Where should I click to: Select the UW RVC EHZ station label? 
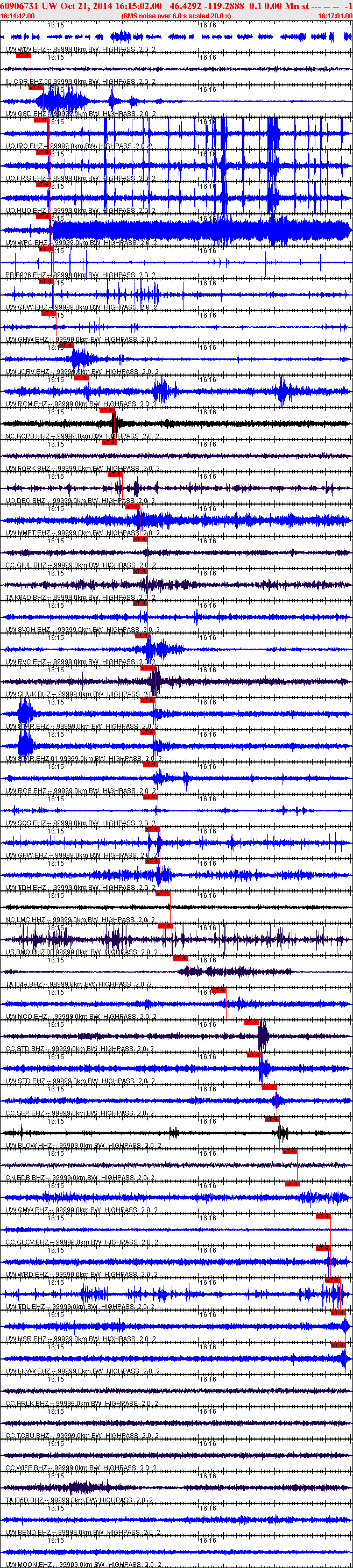[x=81, y=662]
